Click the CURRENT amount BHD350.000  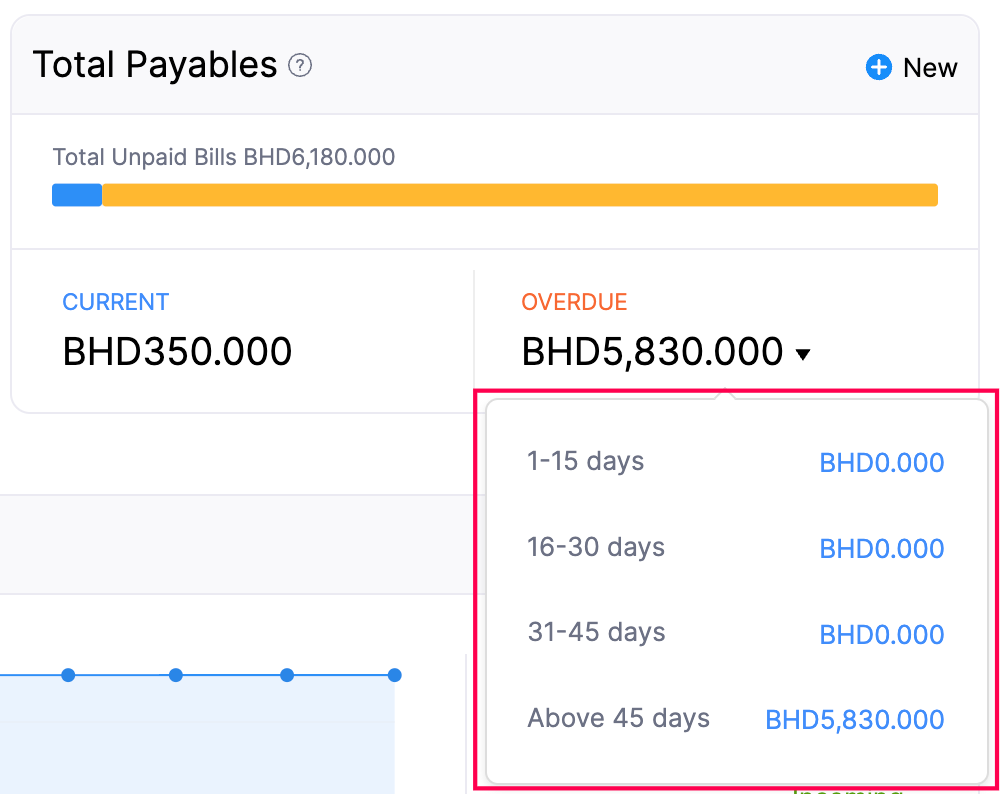176,351
